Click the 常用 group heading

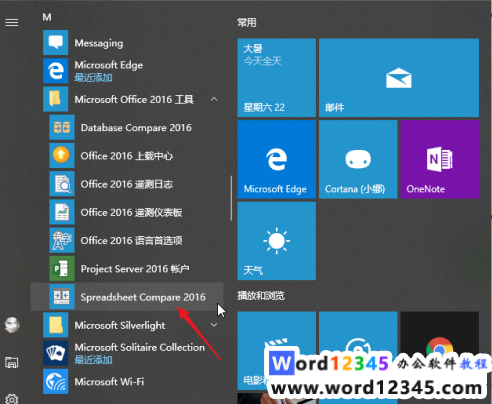[247, 23]
